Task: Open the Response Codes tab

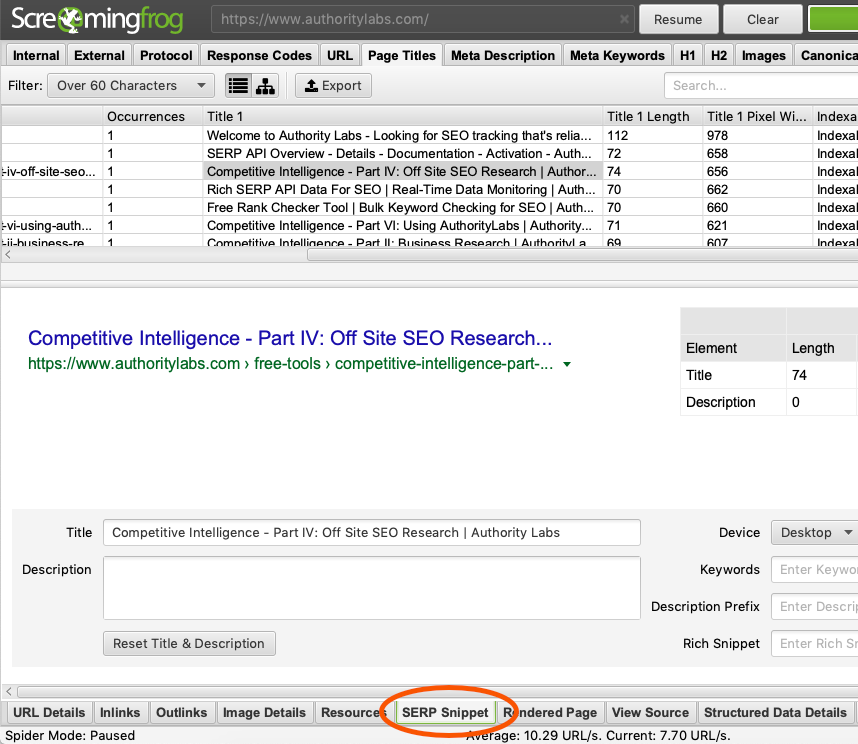Action: (259, 55)
